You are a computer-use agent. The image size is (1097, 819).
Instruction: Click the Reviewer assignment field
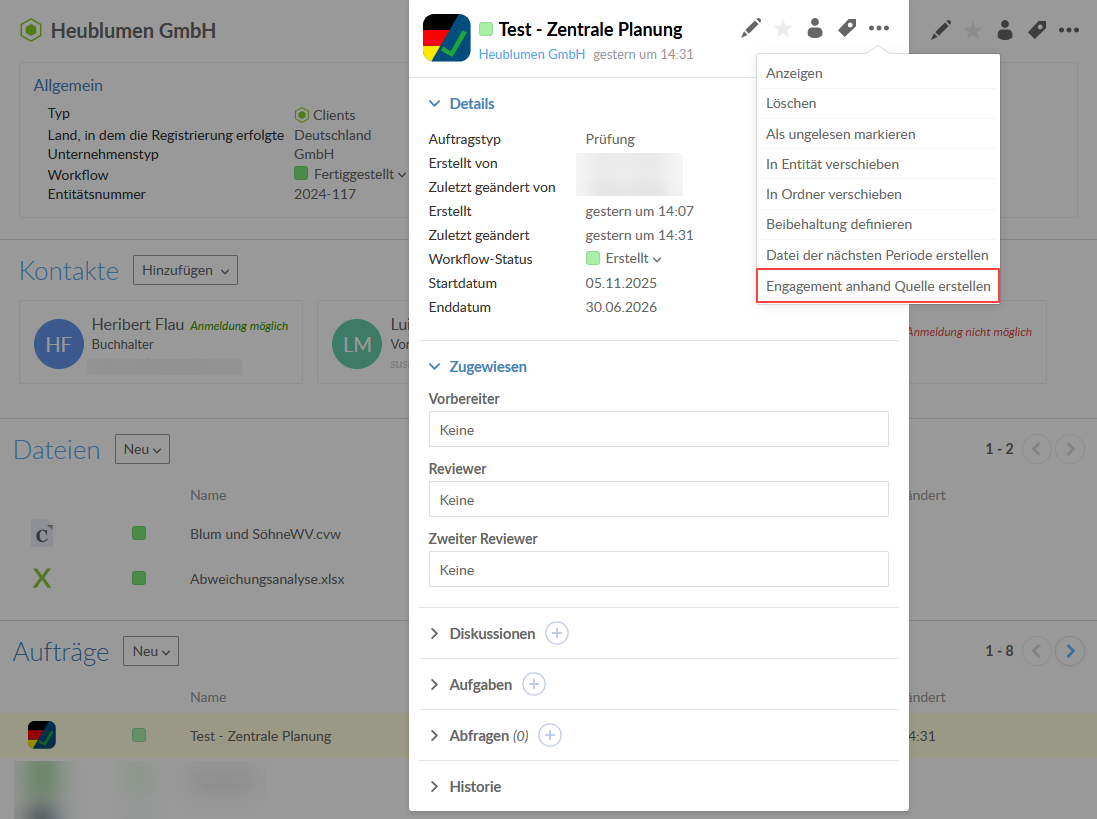tap(658, 499)
